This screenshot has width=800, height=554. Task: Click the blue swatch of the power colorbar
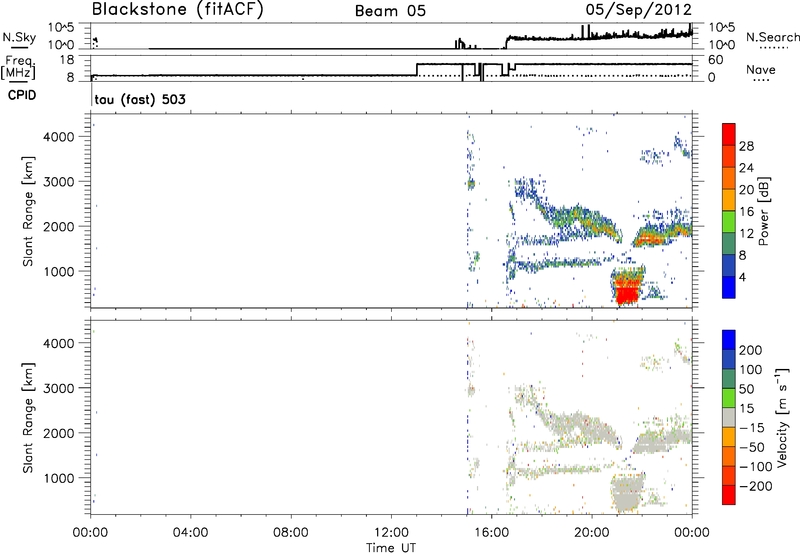(x=729, y=287)
